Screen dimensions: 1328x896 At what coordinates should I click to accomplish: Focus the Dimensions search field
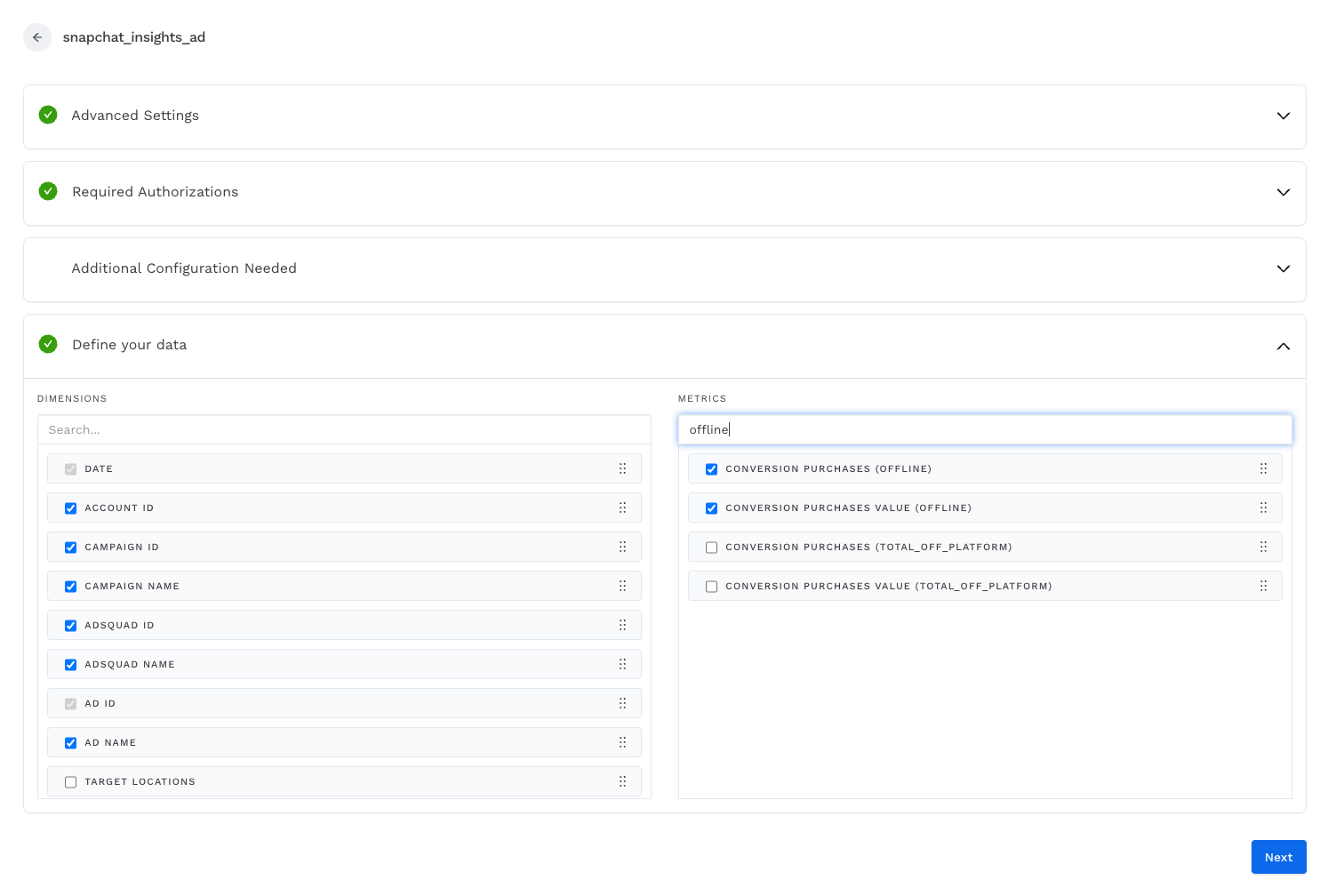(344, 429)
